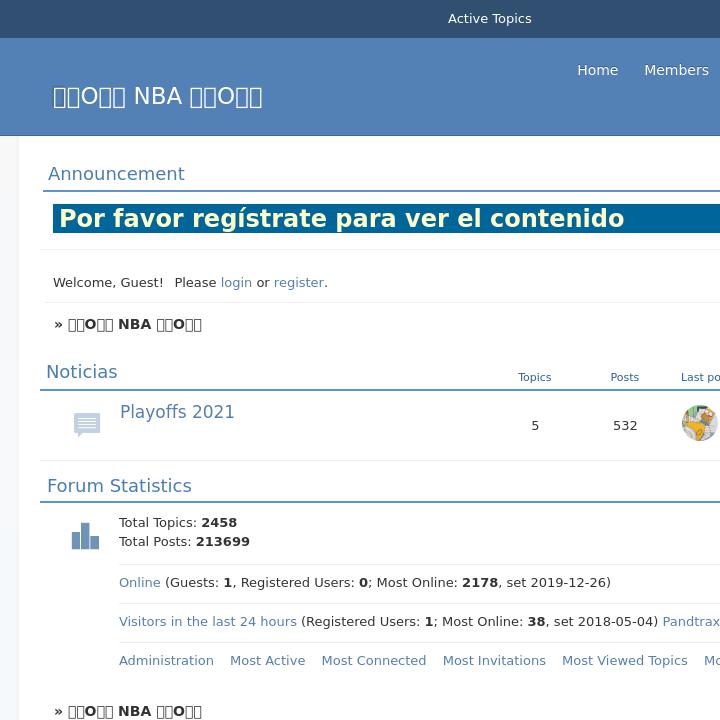This screenshot has height=720, width=720.
Task: Click the Forum Statistics bar chart icon
Action: pyautogui.click(x=85, y=537)
